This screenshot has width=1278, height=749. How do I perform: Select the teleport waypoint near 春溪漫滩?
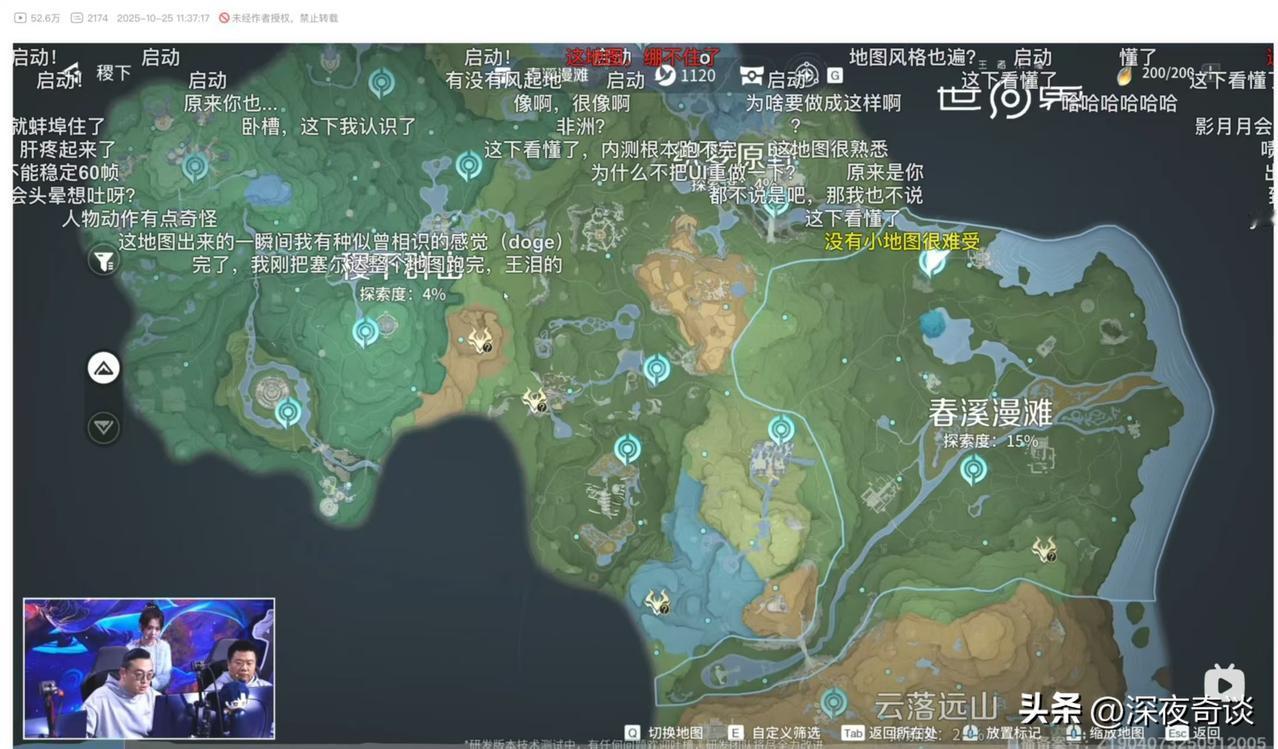[x=975, y=467]
